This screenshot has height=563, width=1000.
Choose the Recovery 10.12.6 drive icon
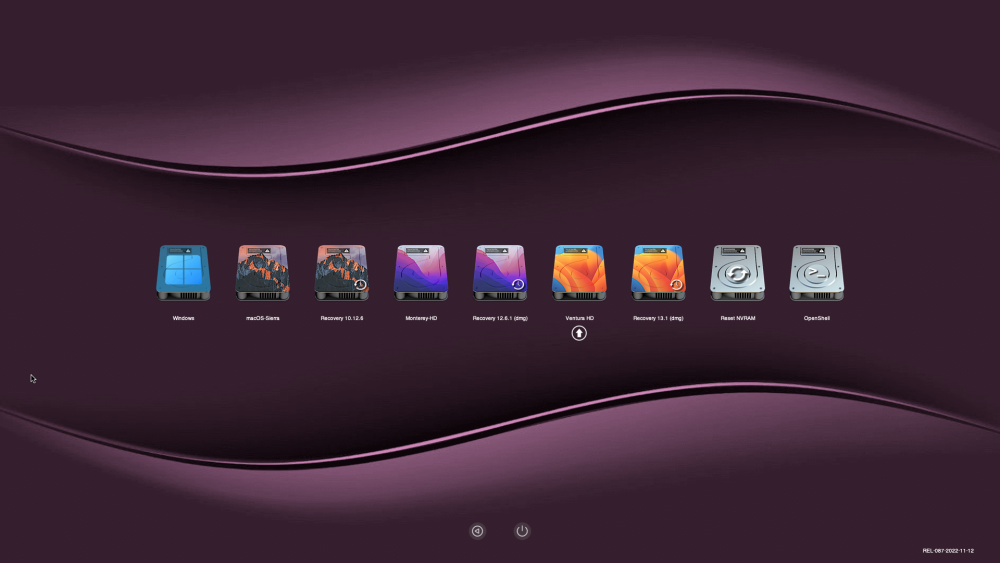342,273
